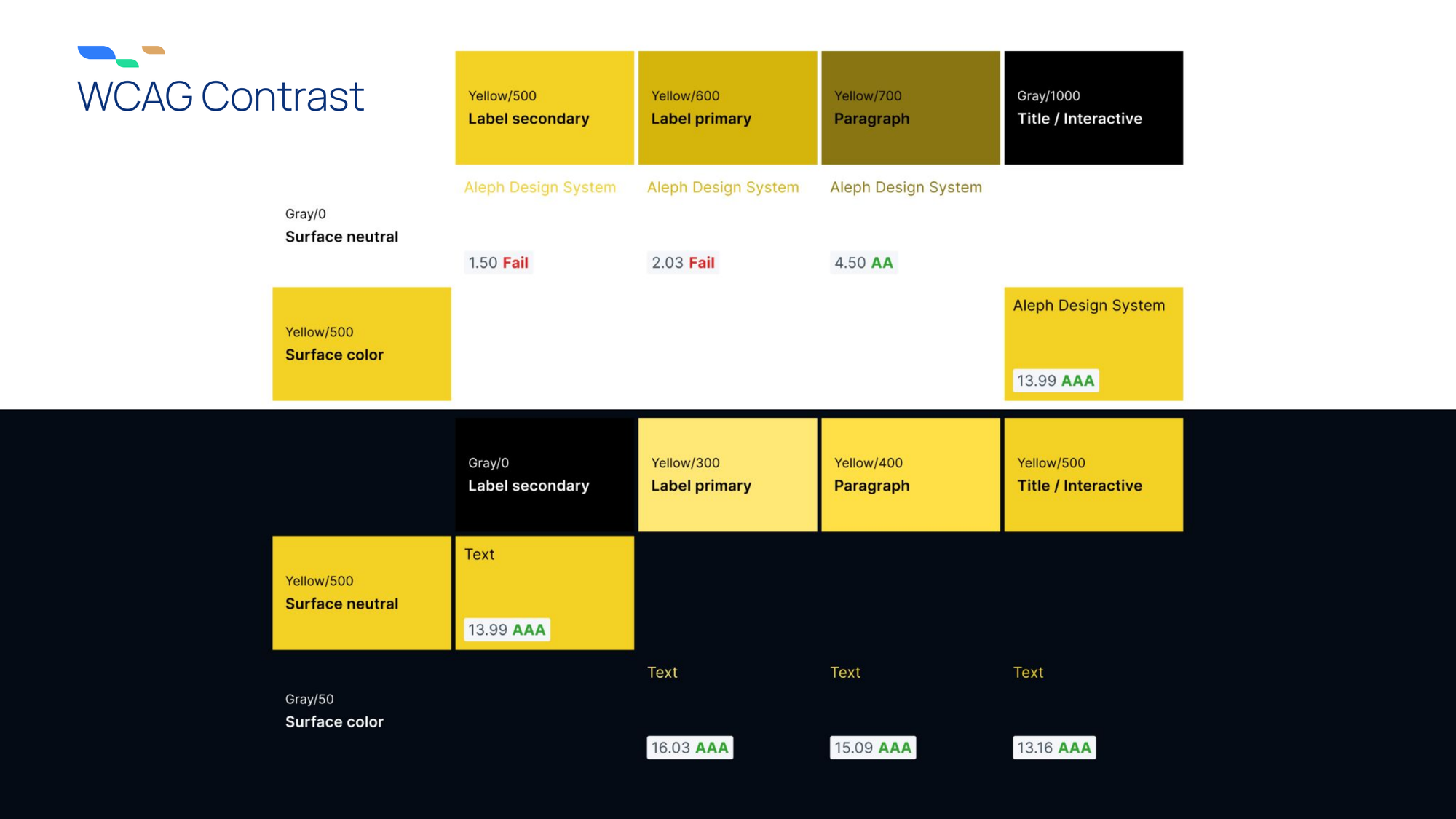This screenshot has height=819, width=1456.
Task: Click the 13.16 AAA contrast badge
Action: tap(1053, 748)
